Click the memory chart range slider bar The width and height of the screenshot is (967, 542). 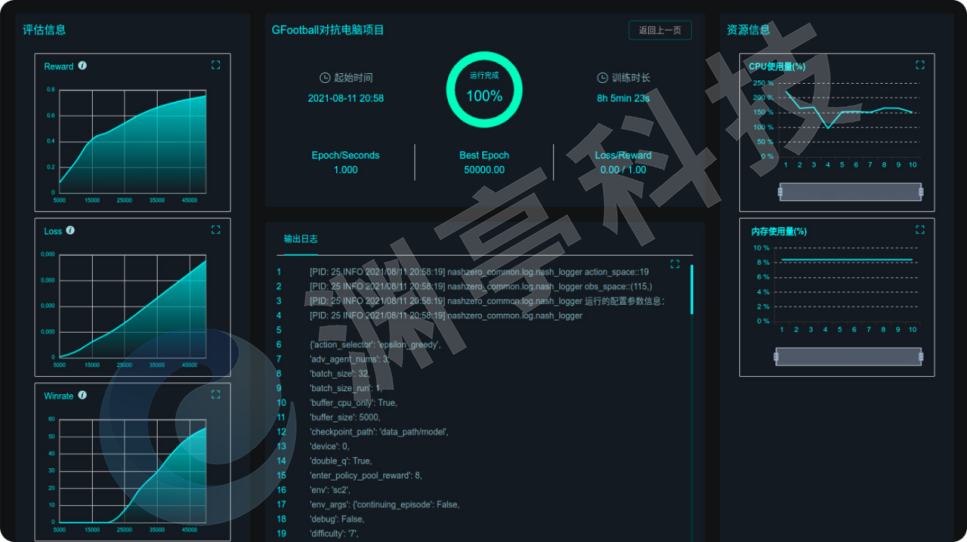click(x=848, y=356)
